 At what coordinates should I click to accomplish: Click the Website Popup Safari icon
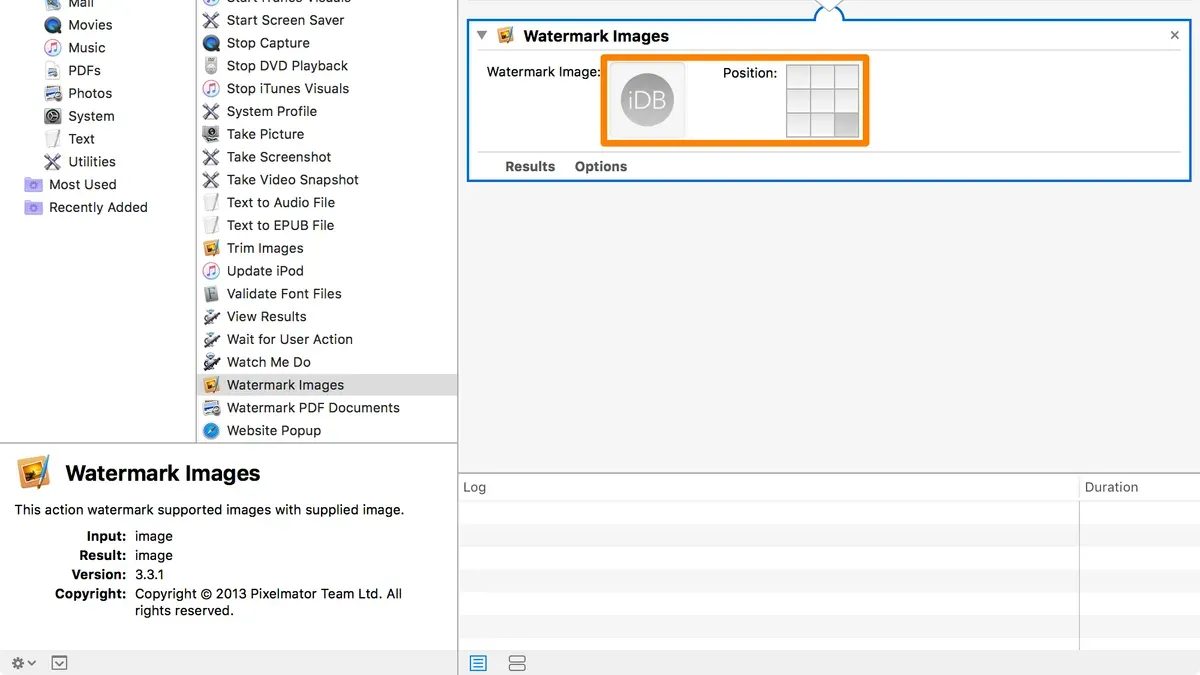tap(211, 431)
